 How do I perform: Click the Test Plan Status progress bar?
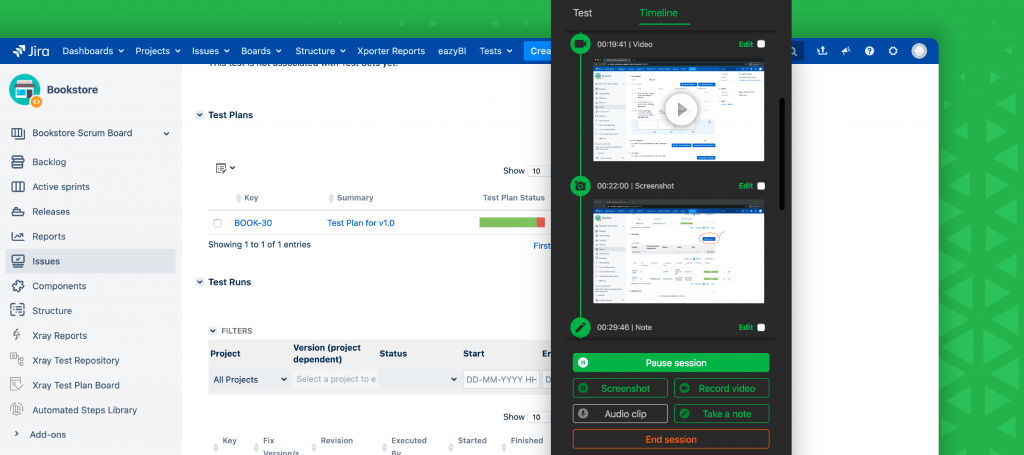click(x=512, y=223)
